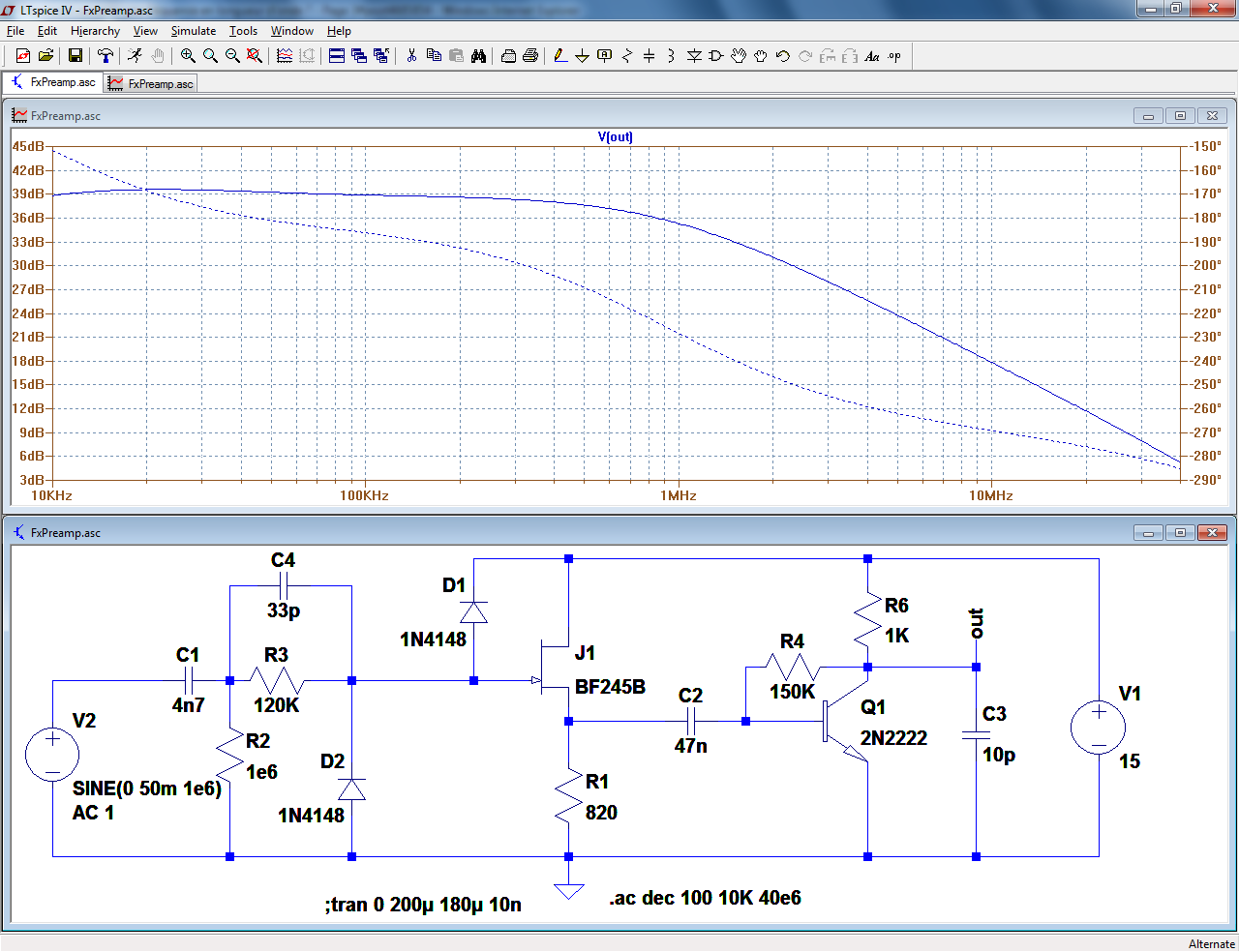
Task: Click the V(out) trace label
Action: [x=616, y=136]
